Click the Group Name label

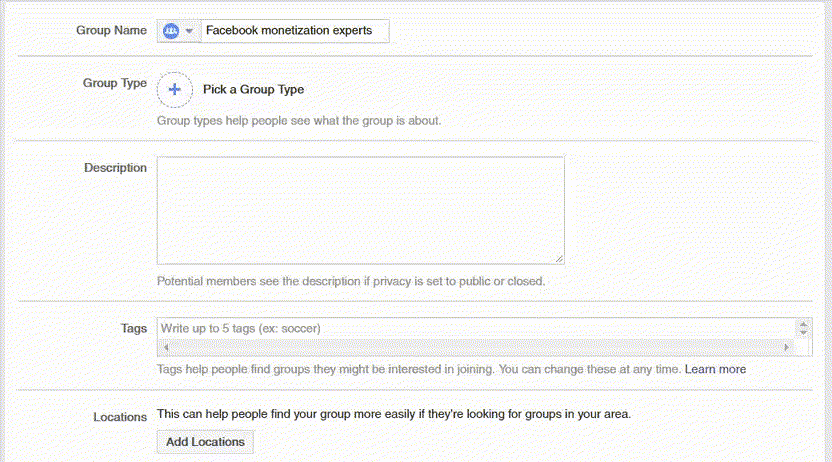pyautogui.click(x=111, y=30)
